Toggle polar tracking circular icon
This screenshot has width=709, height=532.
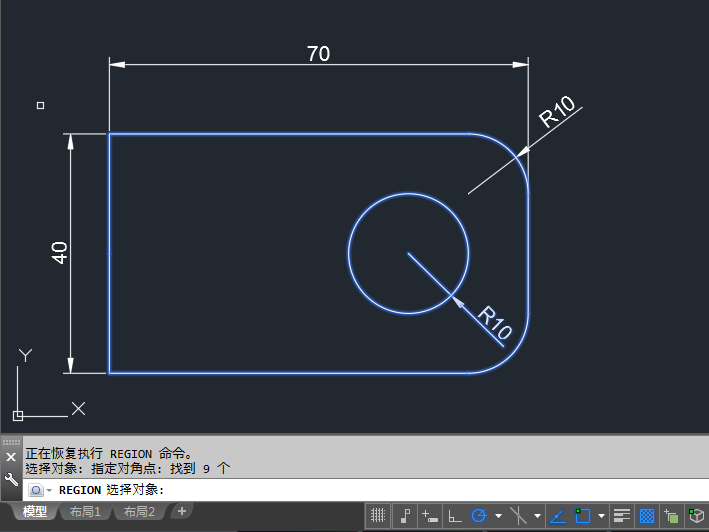(x=479, y=515)
